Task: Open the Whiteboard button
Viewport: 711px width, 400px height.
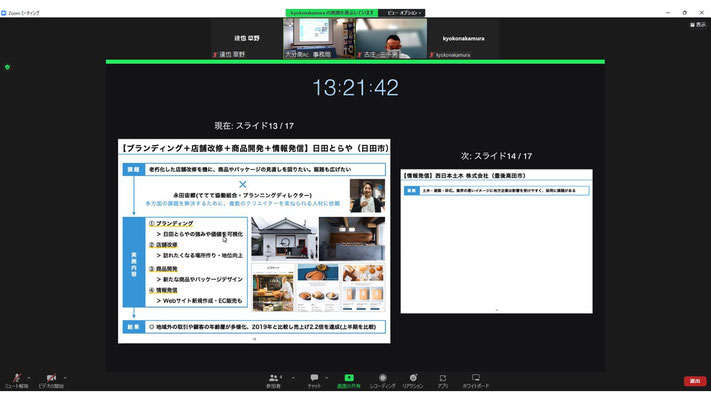Action: (x=476, y=380)
